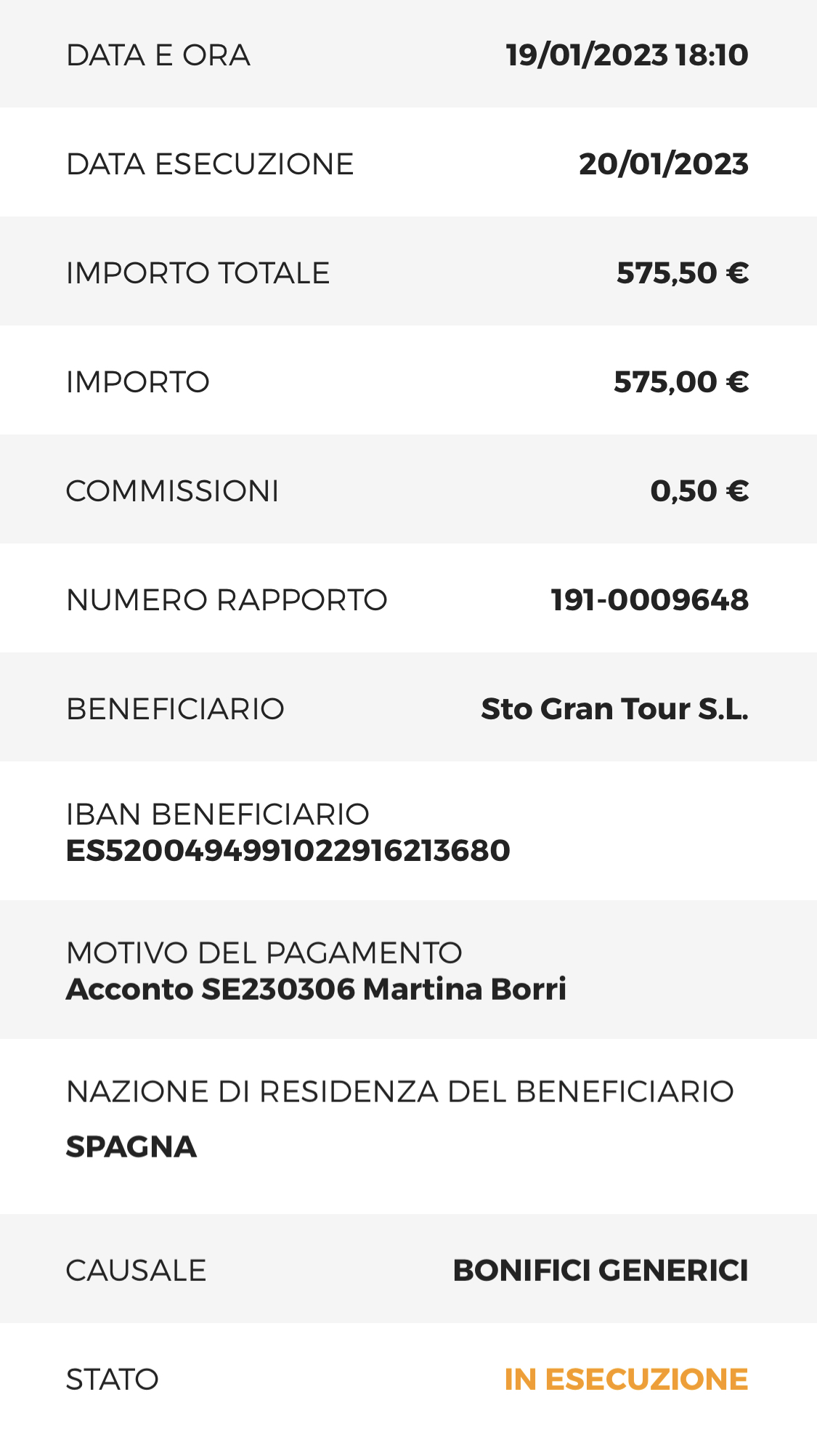The image size is (817, 1456).
Task: Select the DATA E ORA label
Action: [x=158, y=55]
